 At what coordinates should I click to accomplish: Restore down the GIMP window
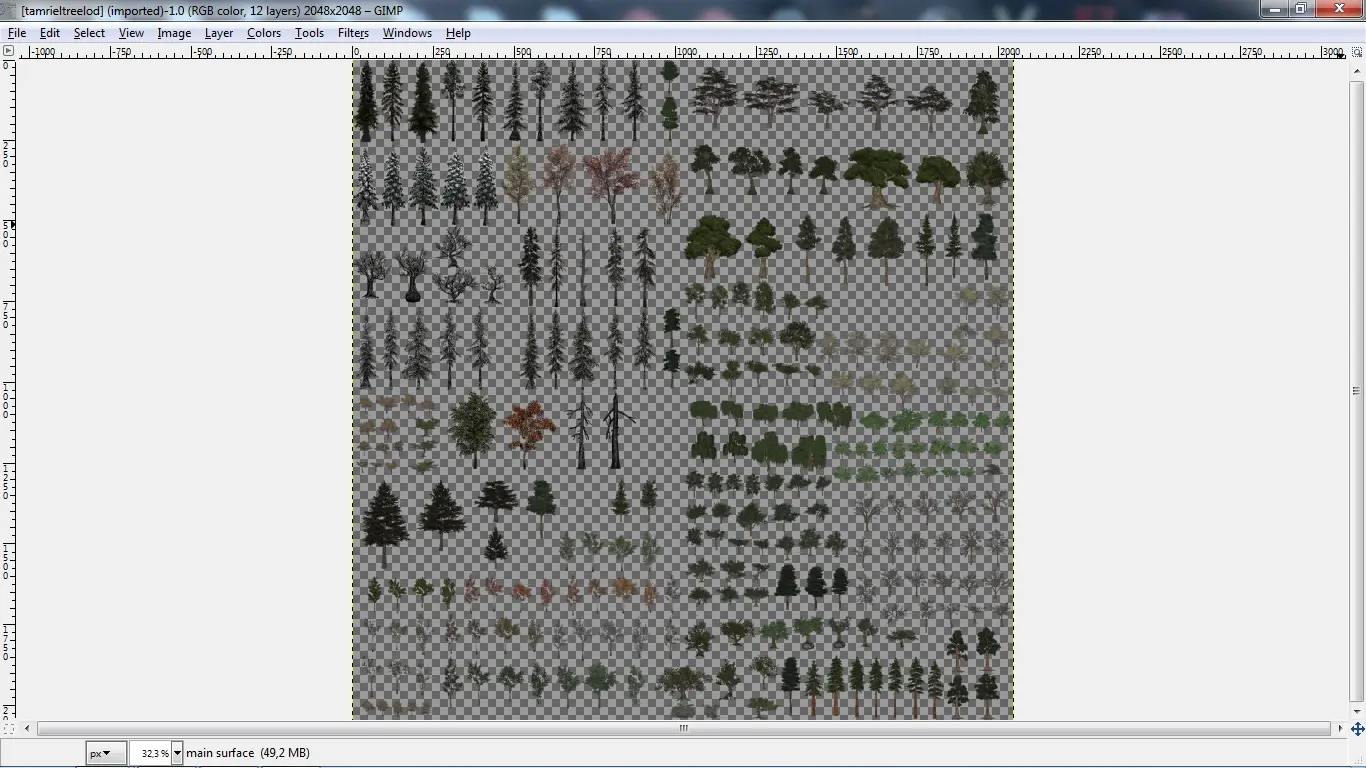1301,9
